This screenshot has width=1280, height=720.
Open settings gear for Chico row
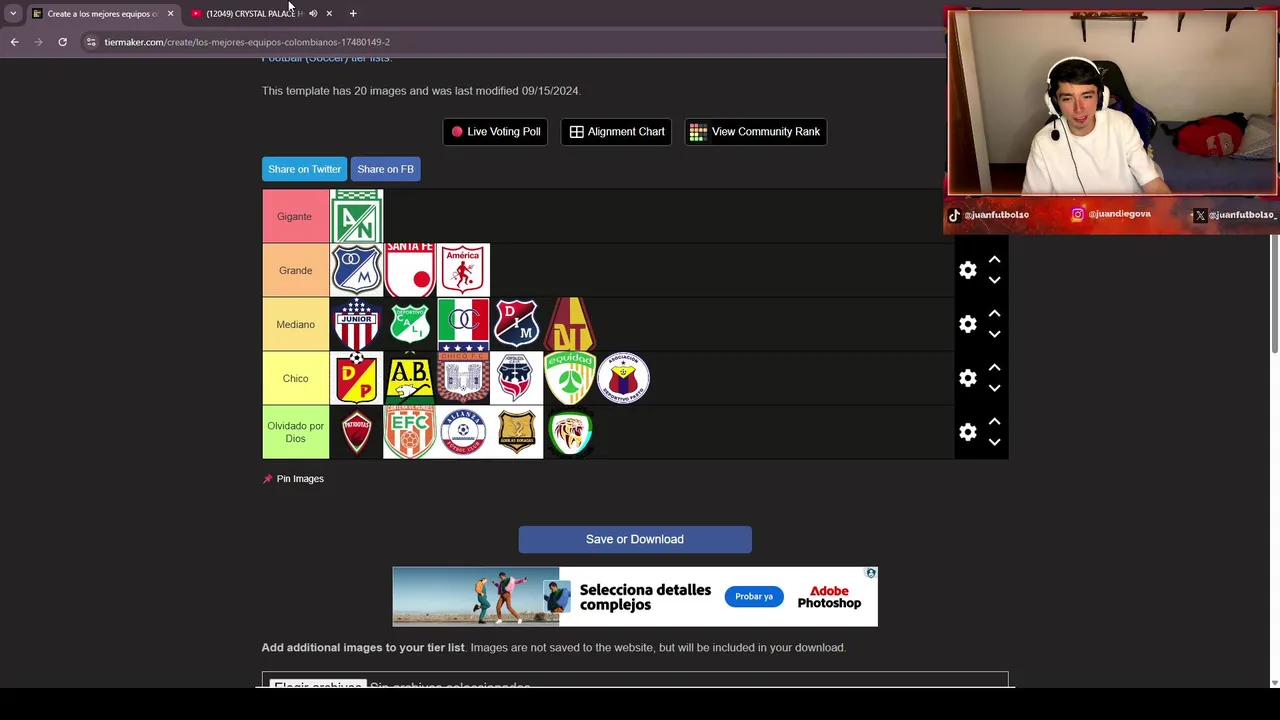click(x=968, y=378)
